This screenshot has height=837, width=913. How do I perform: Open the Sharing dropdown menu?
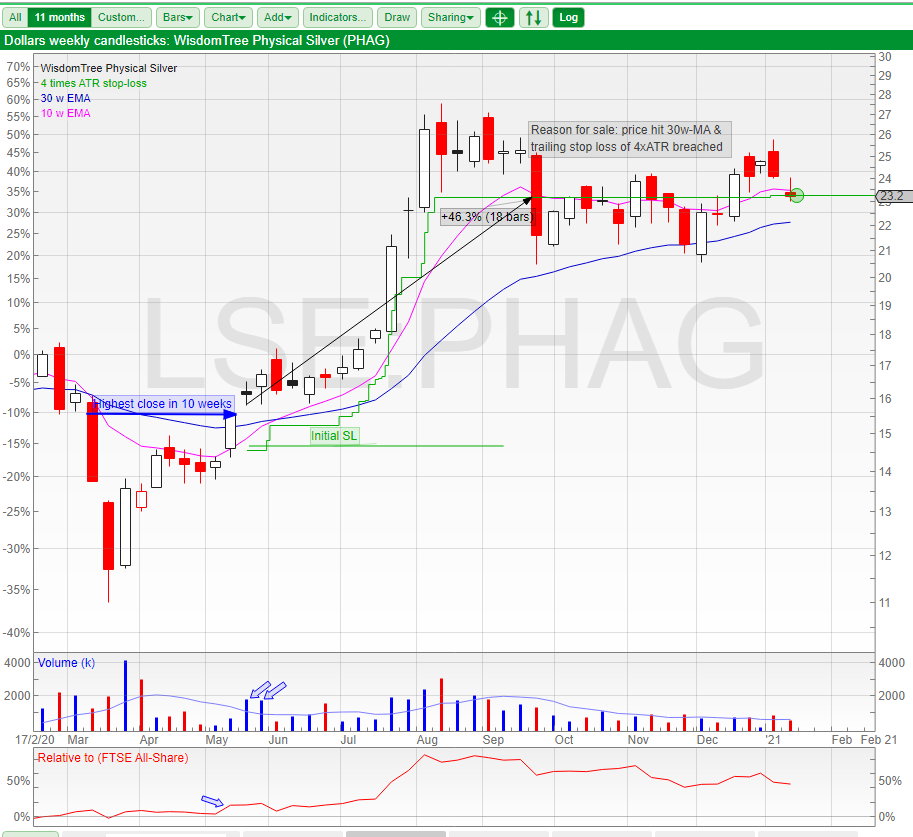451,17
